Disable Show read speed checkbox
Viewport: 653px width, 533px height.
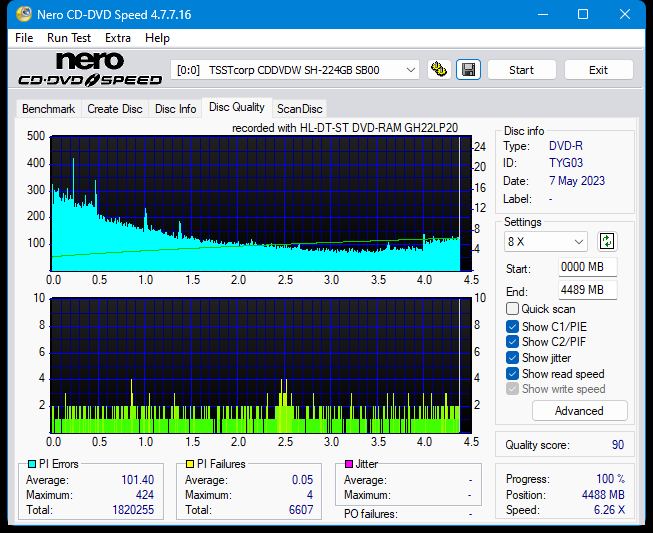click(x=513, y=374)
